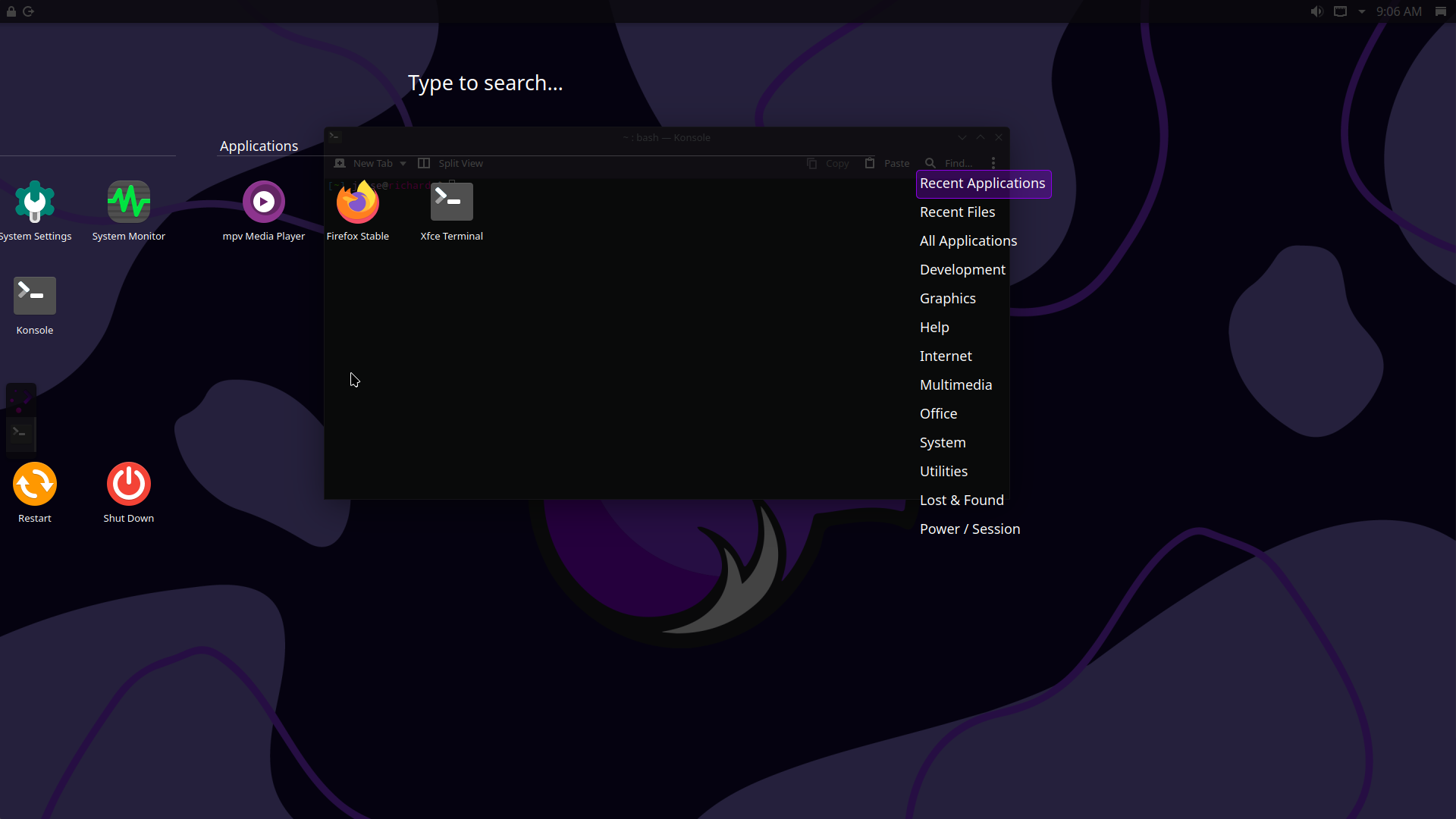The width and height of the screenshot is (1456, 819).
Task: Click the mpv Media Player label text
Action: click(x=264, y=237)
